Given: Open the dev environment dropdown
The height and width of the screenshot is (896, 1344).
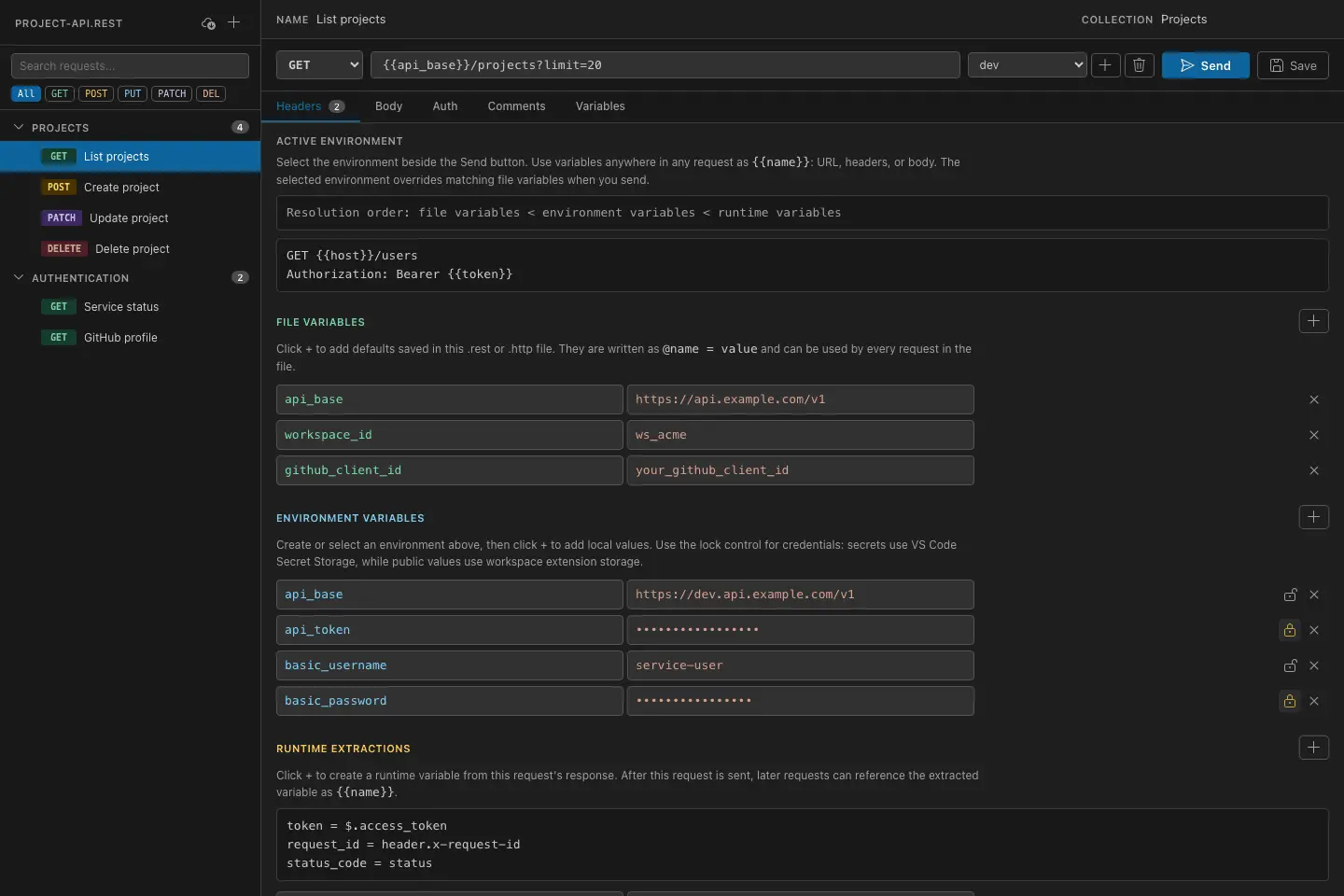Looking at the screenshot, I should [x=1028, y=65].
